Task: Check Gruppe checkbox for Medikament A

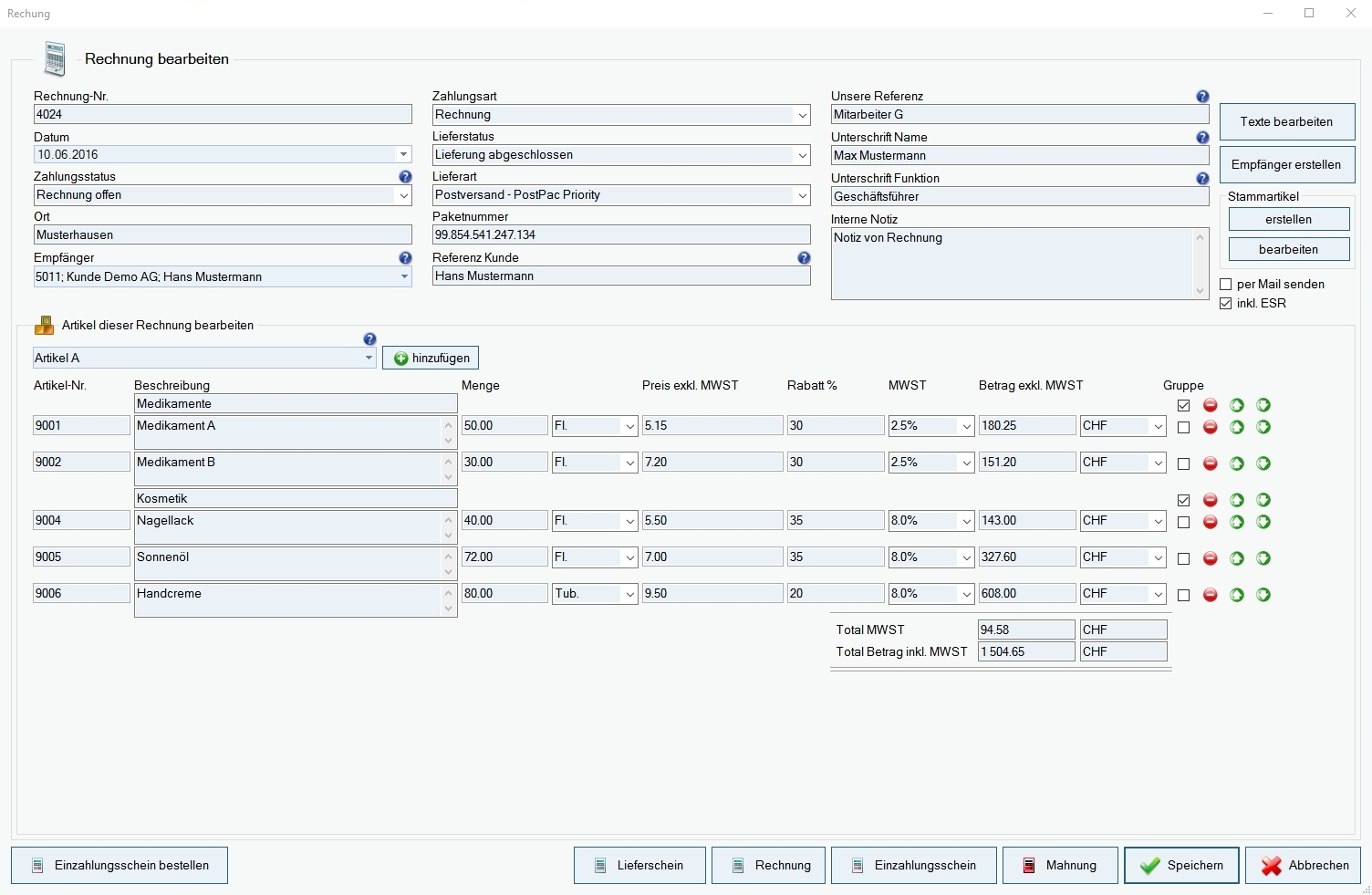Action: click(x=1183, y=428)
